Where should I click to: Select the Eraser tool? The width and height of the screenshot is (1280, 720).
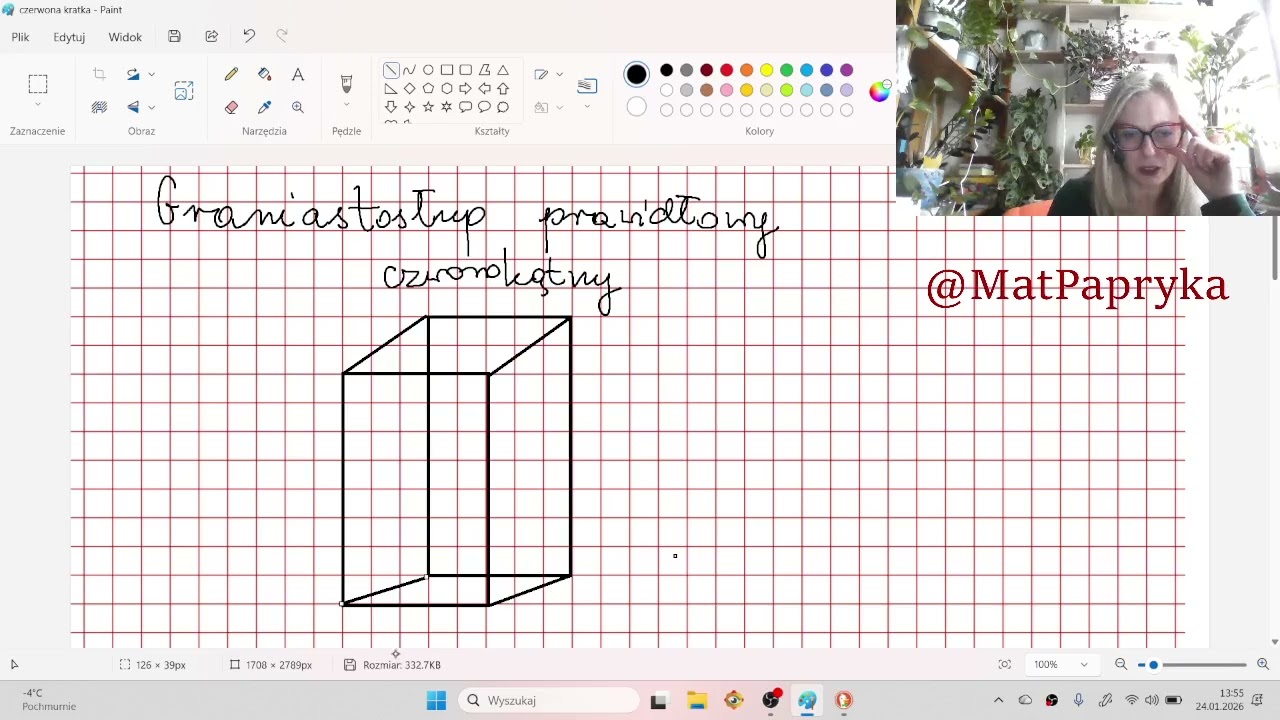tap(231, 107)
